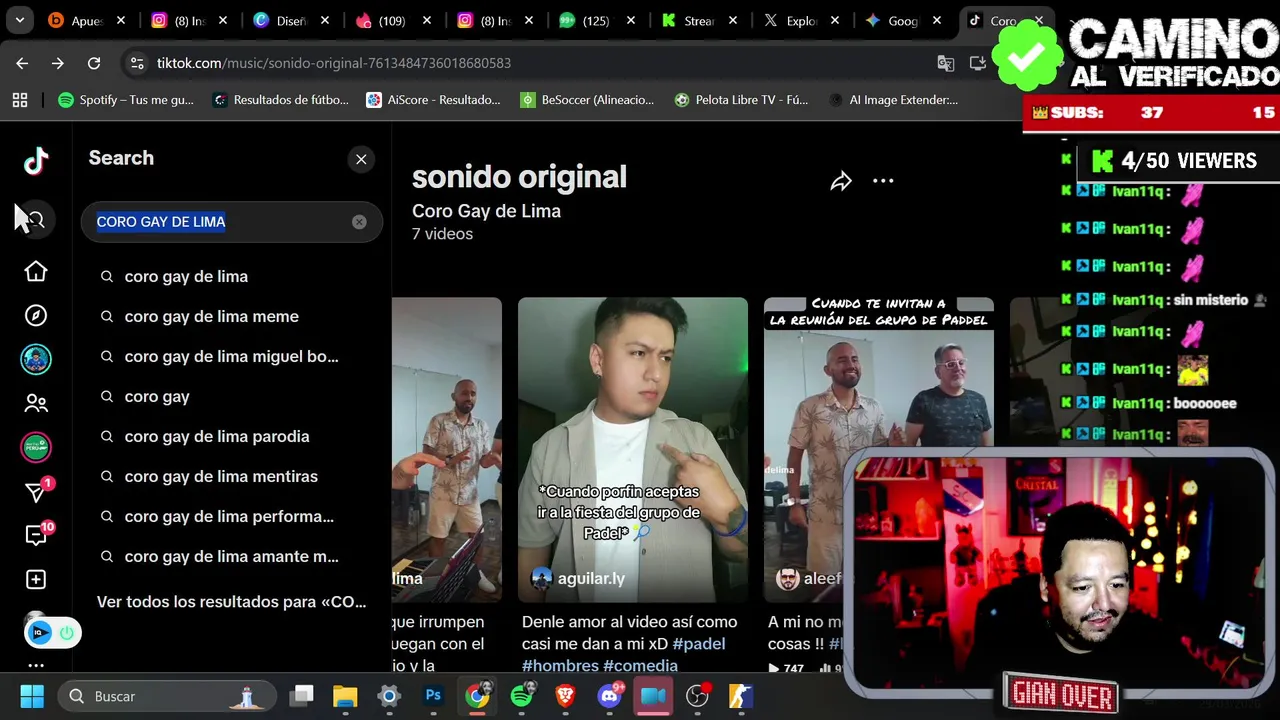Viewport: 1280px width, 720px height.
Task: Clear the search field text
Action: [x=359, y=222]
